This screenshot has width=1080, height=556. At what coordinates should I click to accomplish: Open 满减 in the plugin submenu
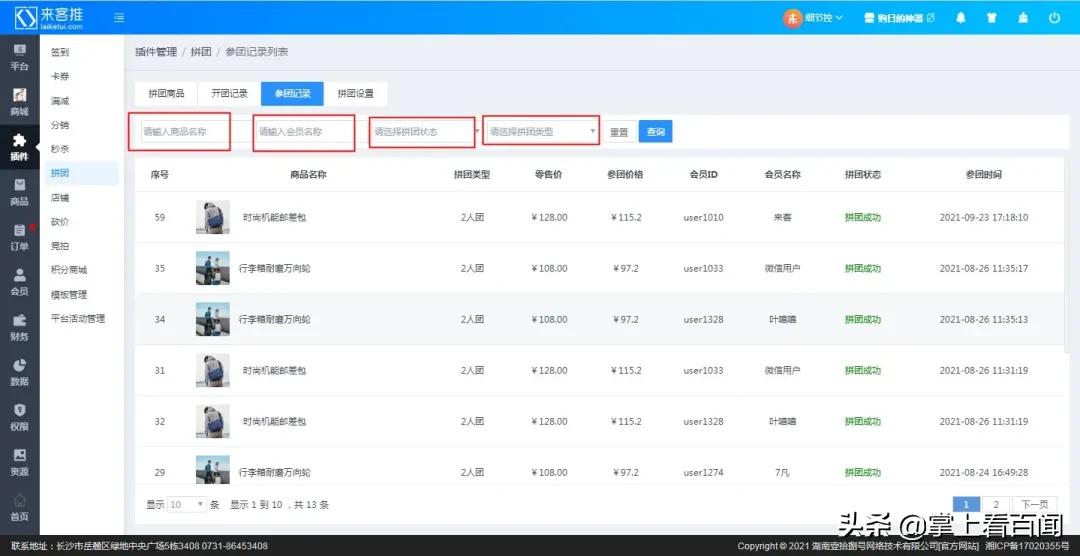coord(60,101)
